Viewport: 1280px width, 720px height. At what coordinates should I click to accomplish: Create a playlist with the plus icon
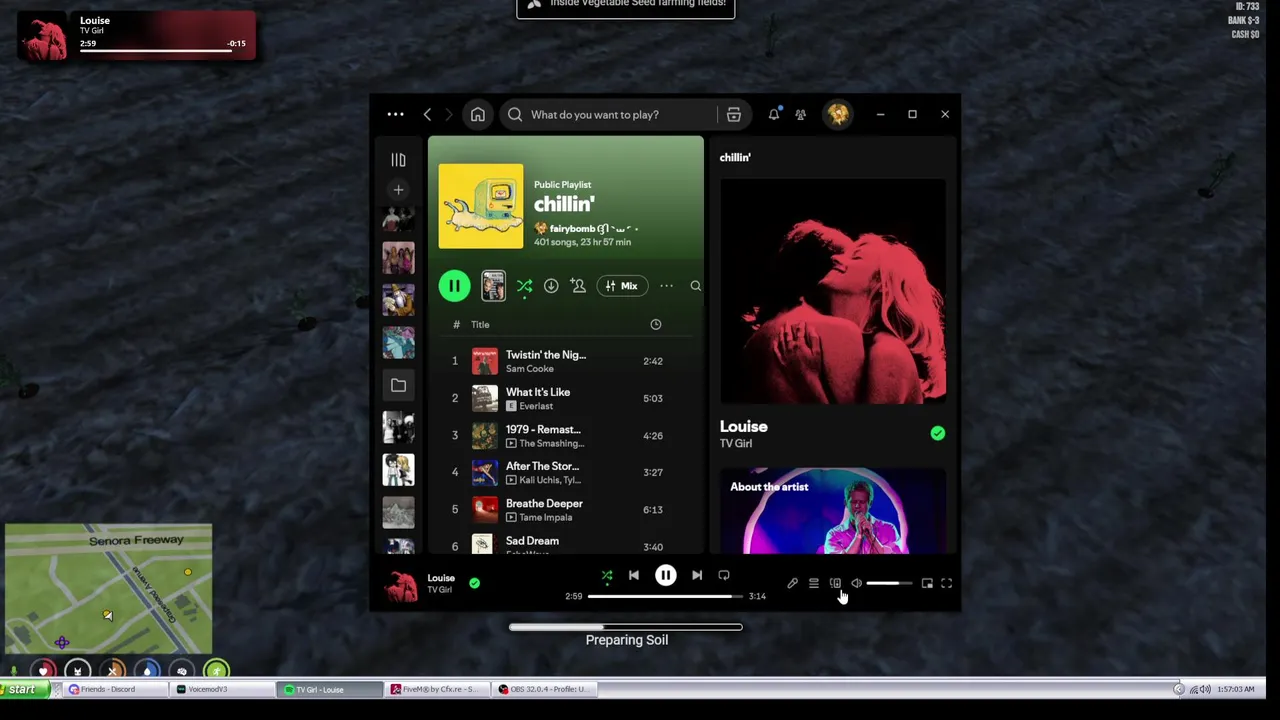click(398, 189)
